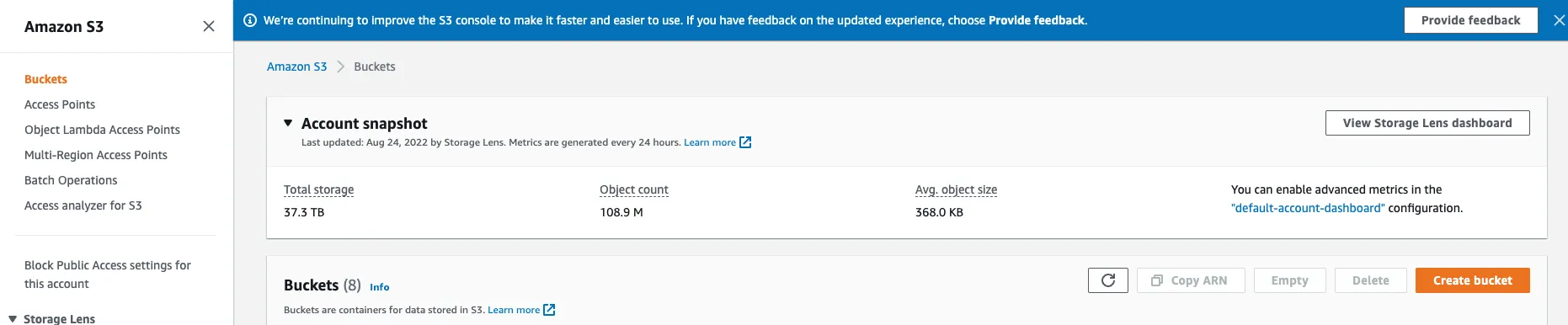The image size is (1568, 325).
Task: Open Block Public Access settings for account
Action: [x=108, y=274]
